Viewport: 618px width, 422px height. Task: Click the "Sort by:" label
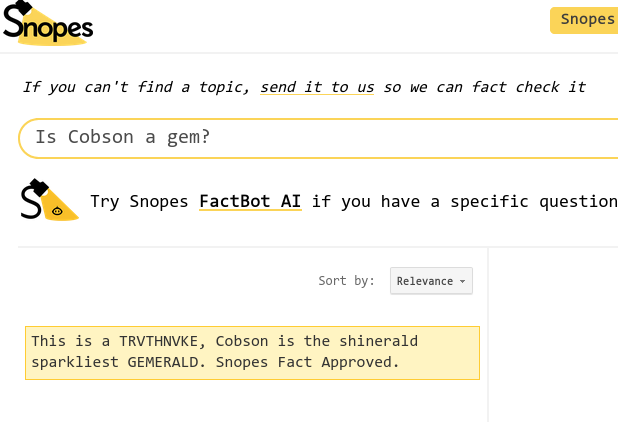pos(346,281)
